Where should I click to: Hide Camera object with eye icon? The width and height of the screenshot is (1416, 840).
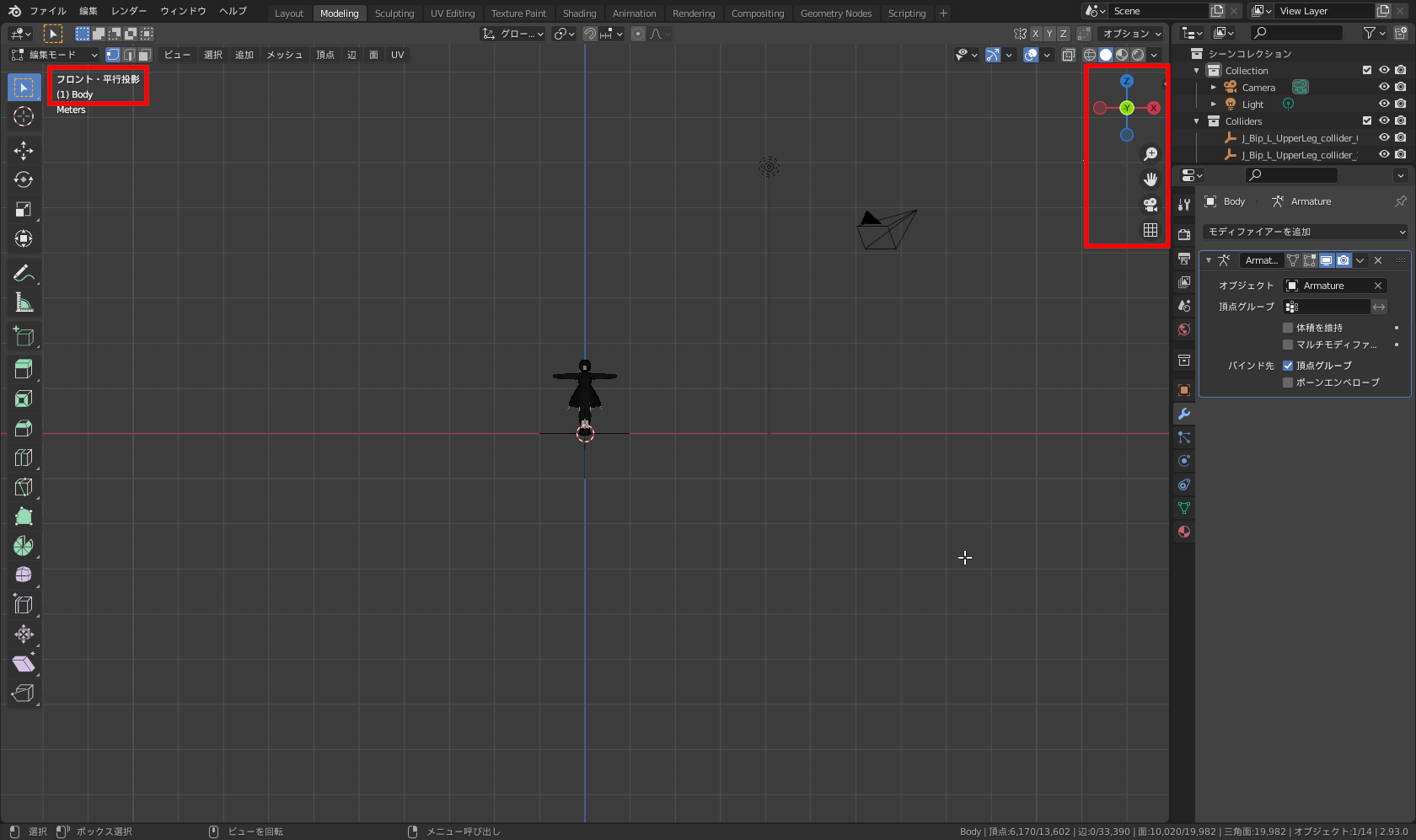coord(1384,88)
